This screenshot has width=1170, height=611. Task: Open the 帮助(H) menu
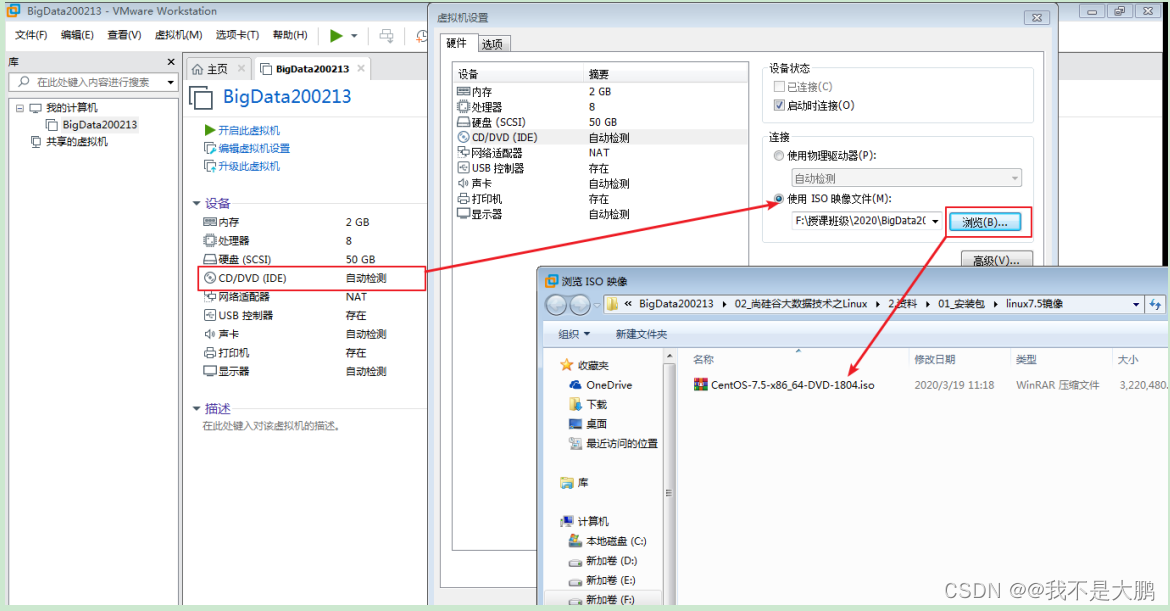coord(290,35)
